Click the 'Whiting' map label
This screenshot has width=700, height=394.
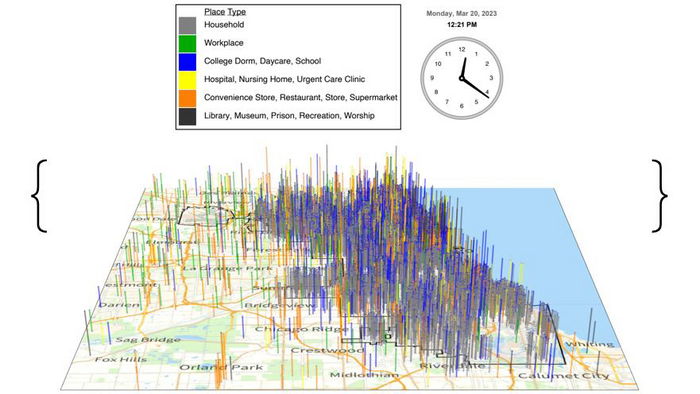coord(589,344)
